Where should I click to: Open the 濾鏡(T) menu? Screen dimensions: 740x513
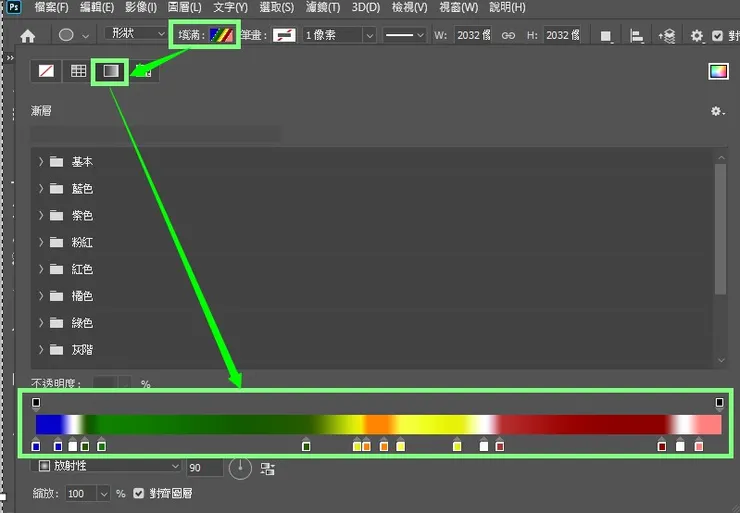(323, 8)
